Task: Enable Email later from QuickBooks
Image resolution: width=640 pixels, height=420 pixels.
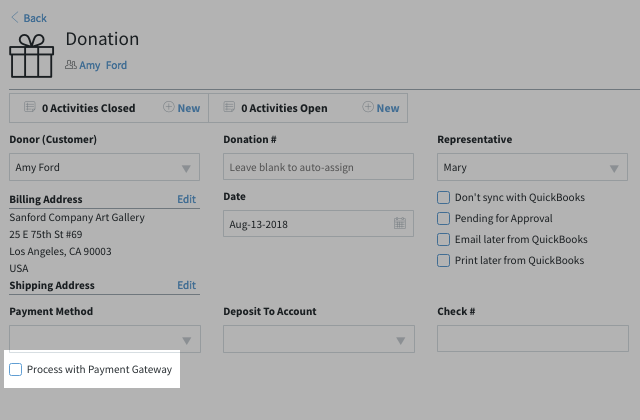Action: 443,239
